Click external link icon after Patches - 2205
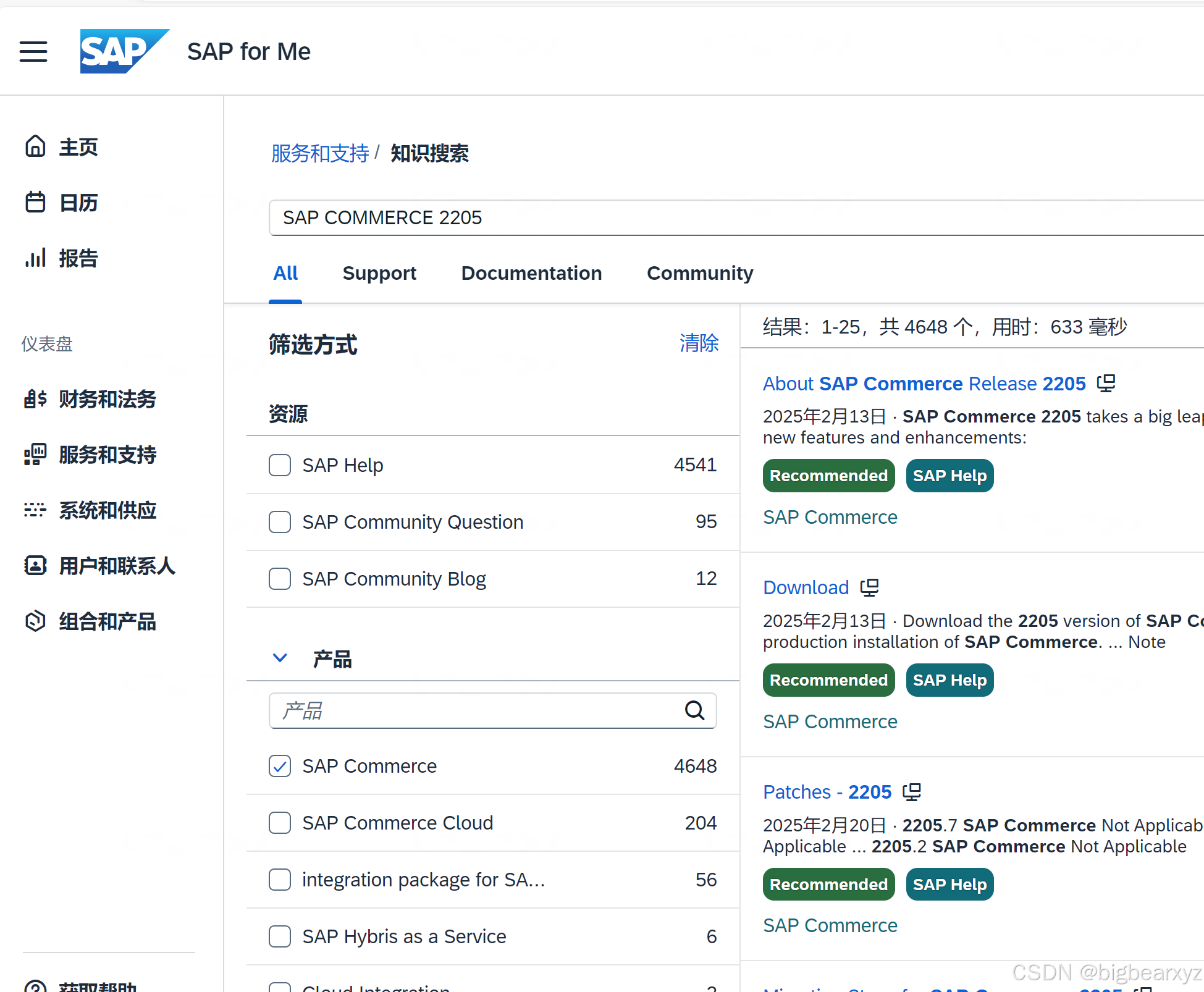Viewport: 1204px width, 992px height. pyautogui.click(x=912, y=792)
